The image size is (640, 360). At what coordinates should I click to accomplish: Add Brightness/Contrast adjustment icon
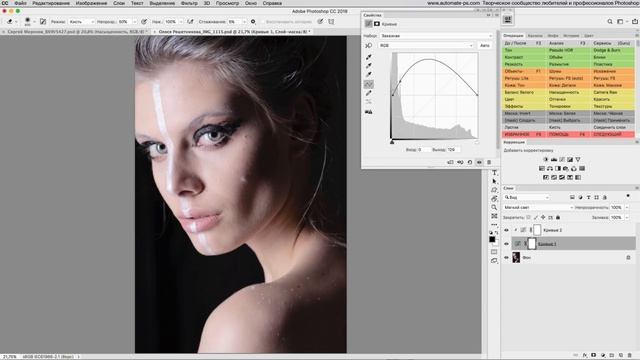pos(546,160)
